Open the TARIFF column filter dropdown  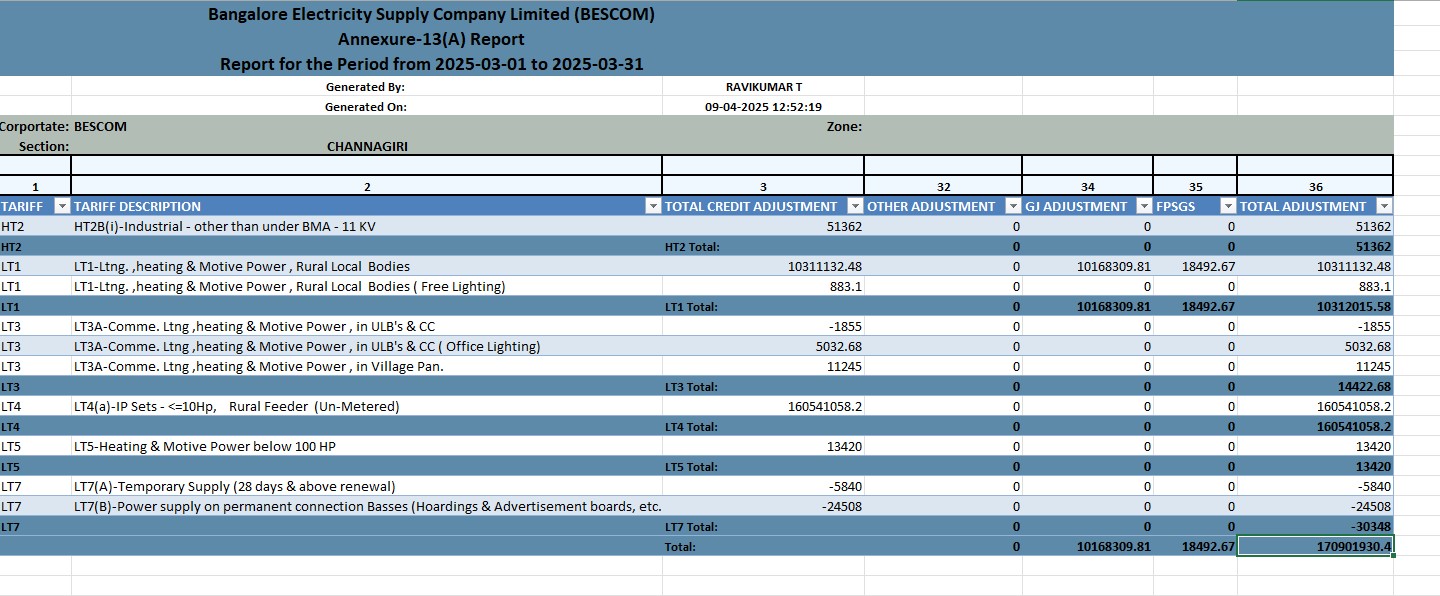click(x=62, y=206)
